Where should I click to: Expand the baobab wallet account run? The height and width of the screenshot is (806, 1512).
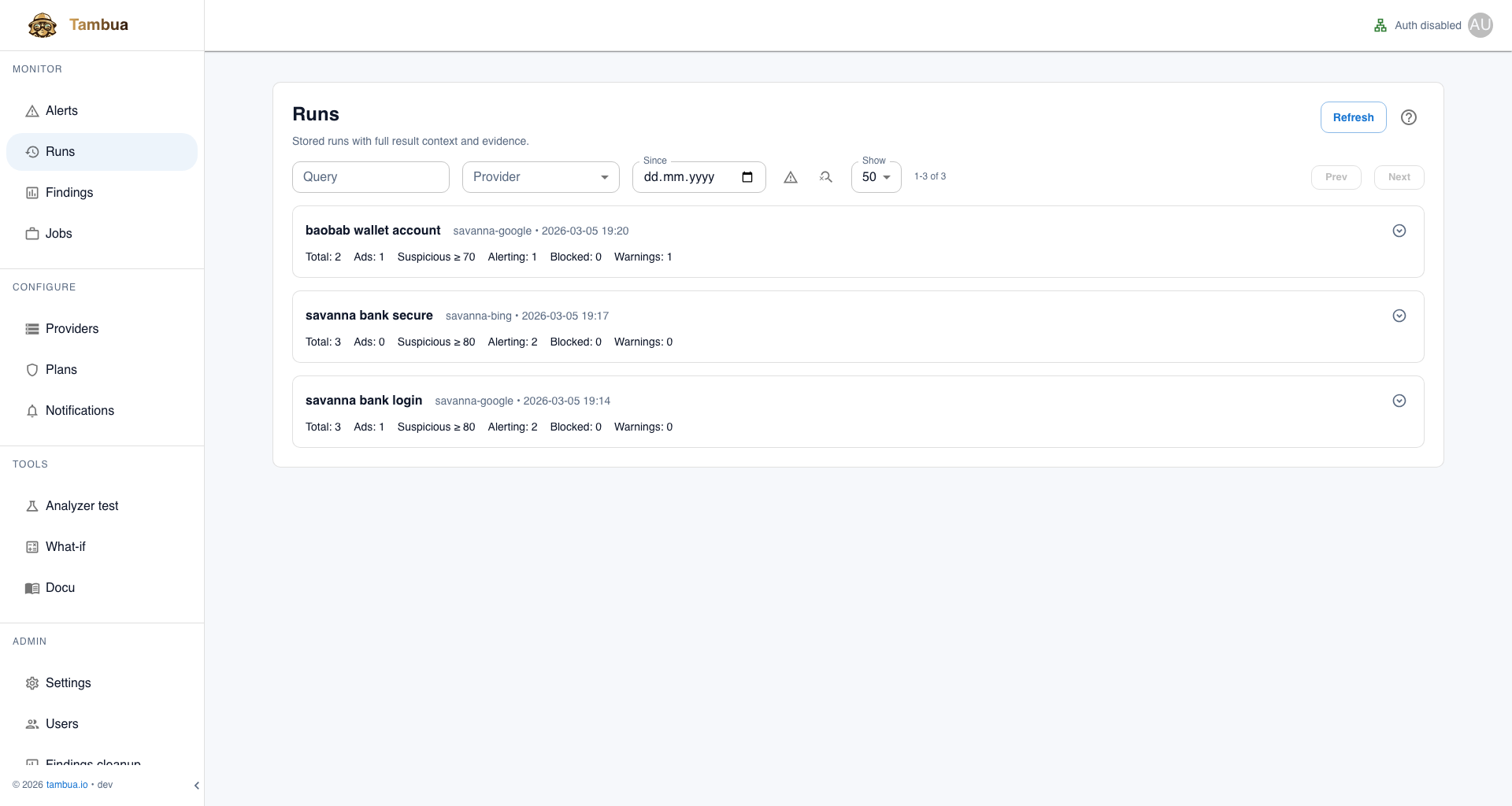click(x=1399, y=231)
